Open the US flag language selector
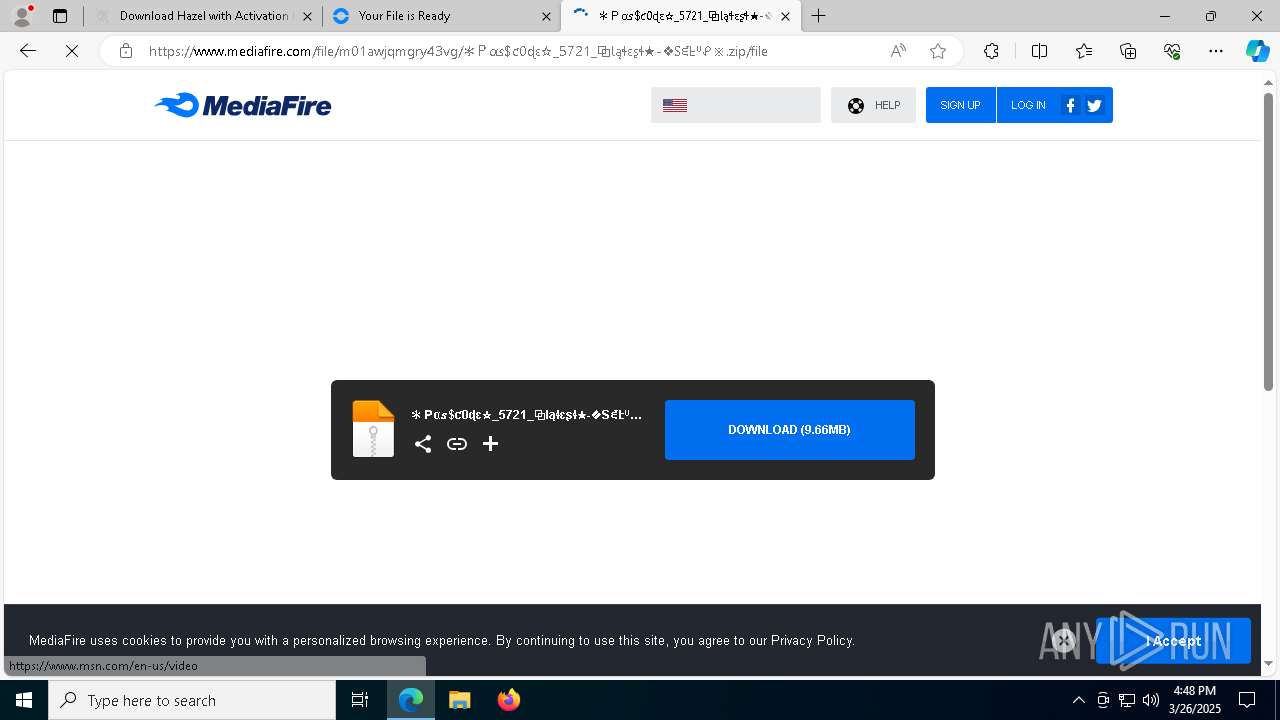This screenshot has height=720, width=1280. pyautogui.click(x=735, y=105)
